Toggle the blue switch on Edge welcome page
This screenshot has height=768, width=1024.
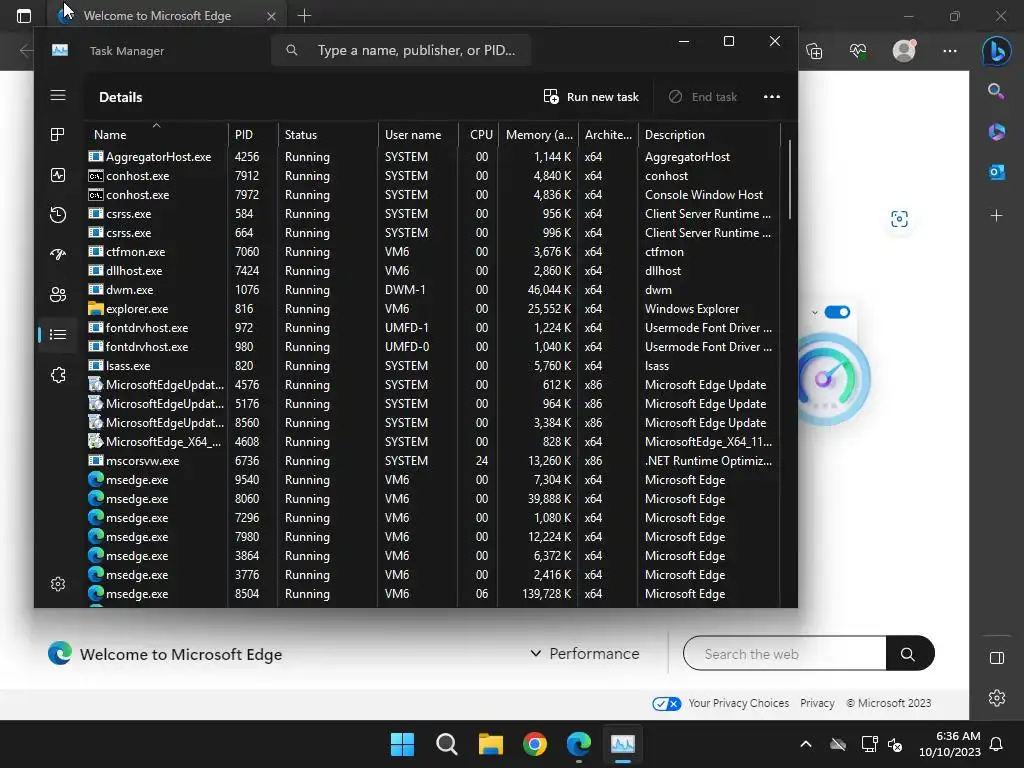(837, 312)
